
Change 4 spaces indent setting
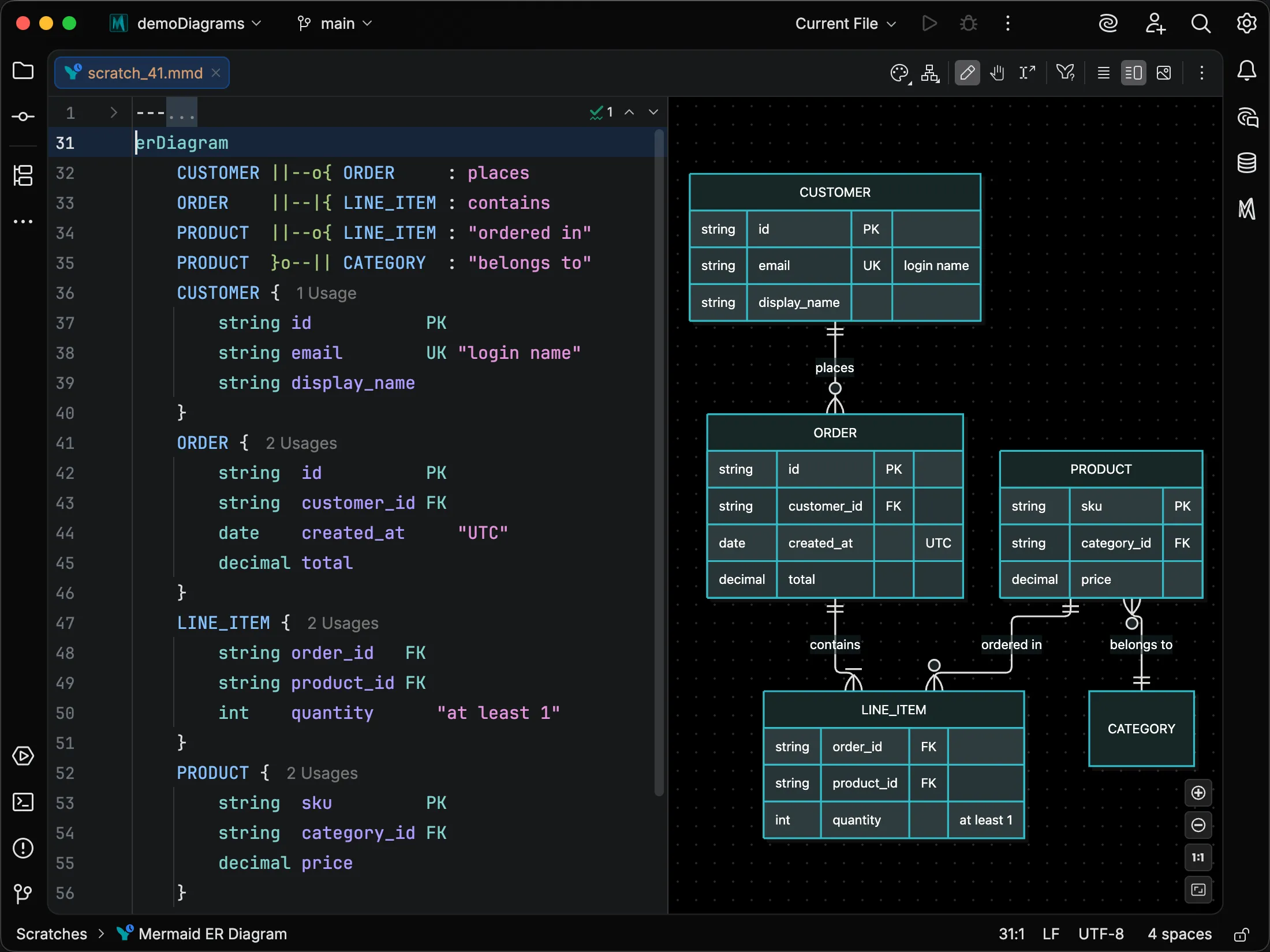pyautogui.click(x=1179, y=934)
